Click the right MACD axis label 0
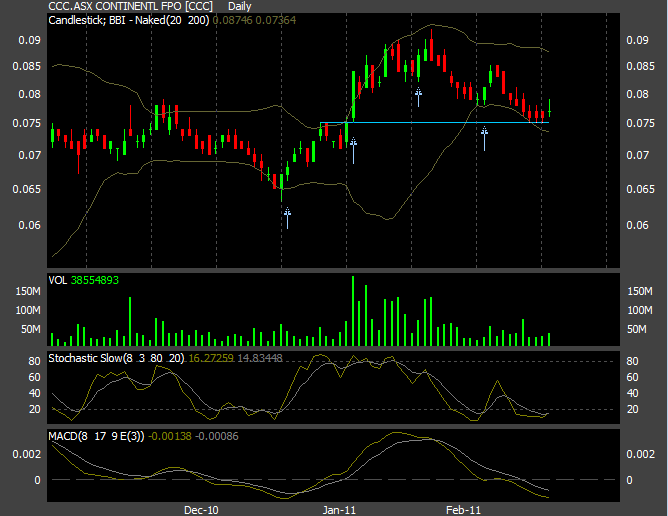668x516 pixels. coord(629,480)
